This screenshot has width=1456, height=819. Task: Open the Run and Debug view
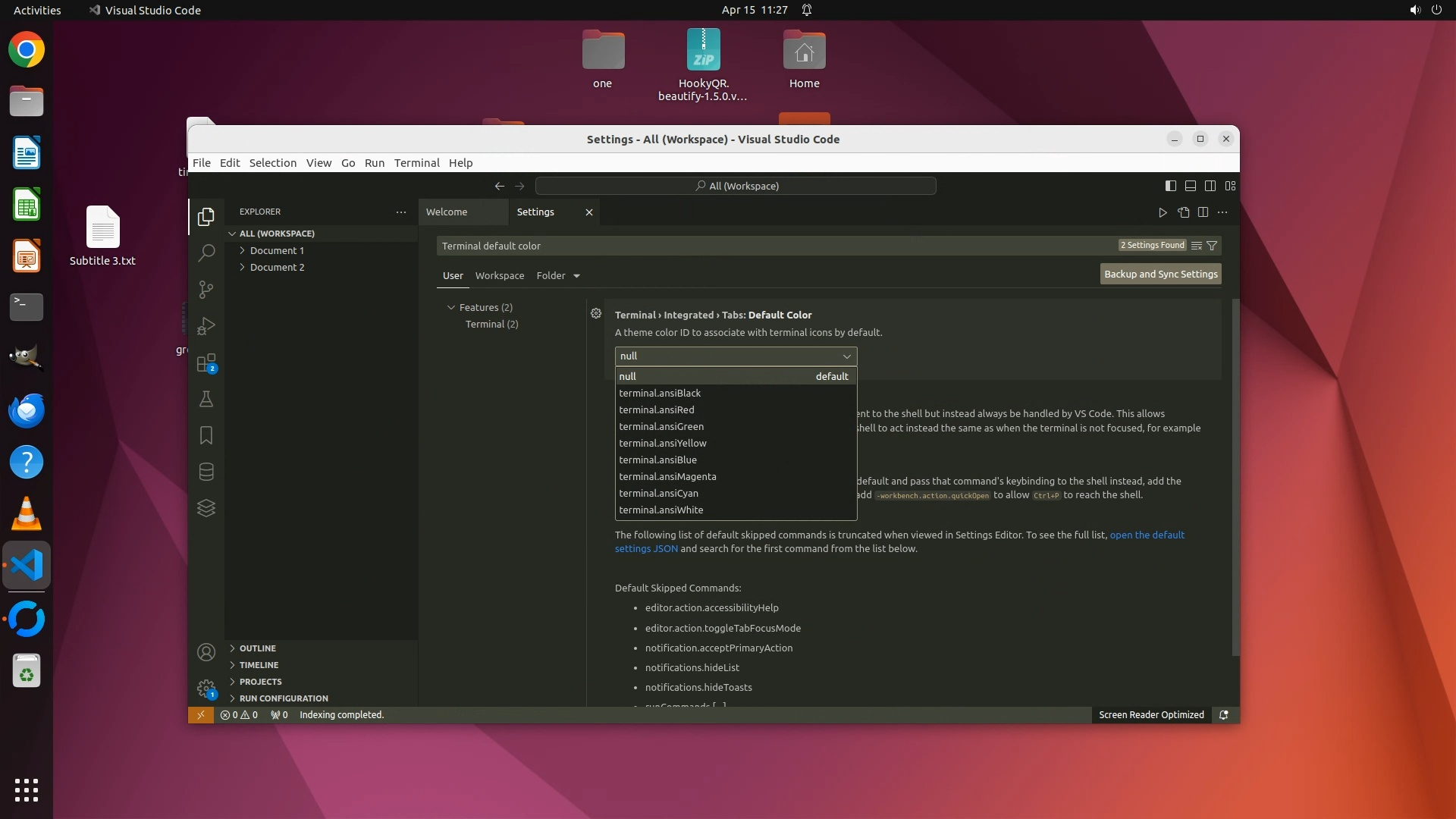[x=206, y=326]
